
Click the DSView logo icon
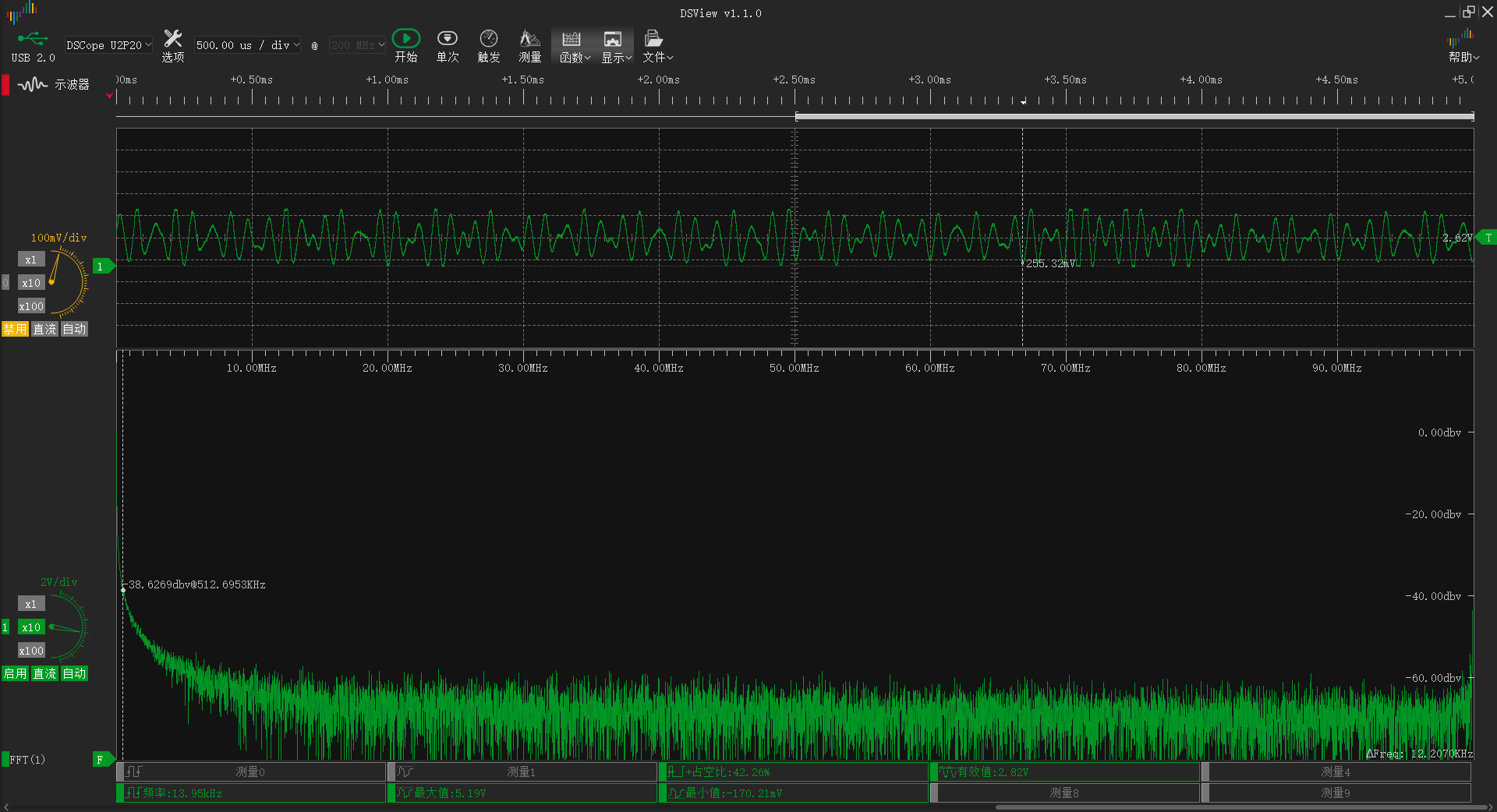[x=22, y=12]
